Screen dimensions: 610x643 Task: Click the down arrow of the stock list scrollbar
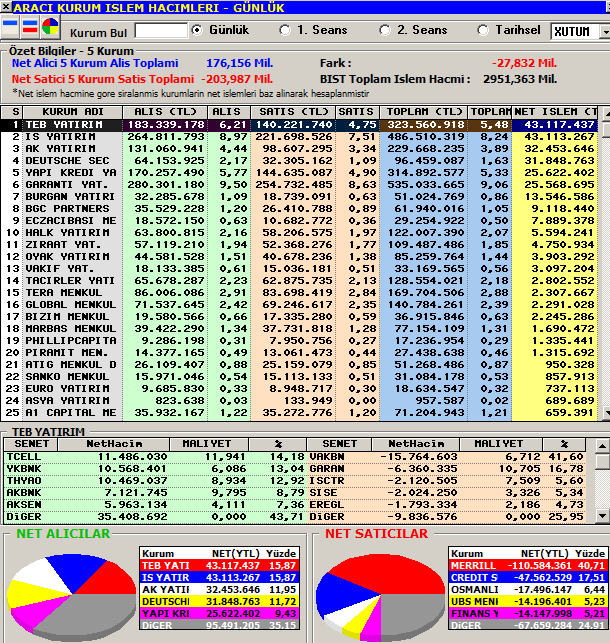[x=602, y=516]
